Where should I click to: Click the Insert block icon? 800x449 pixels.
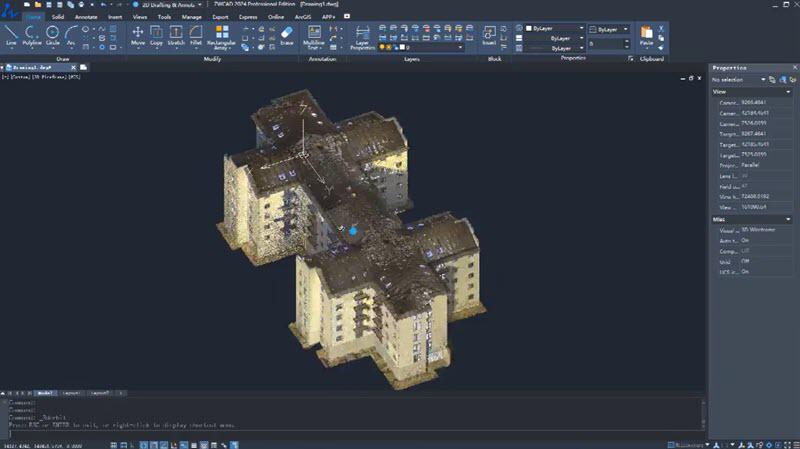489,36
